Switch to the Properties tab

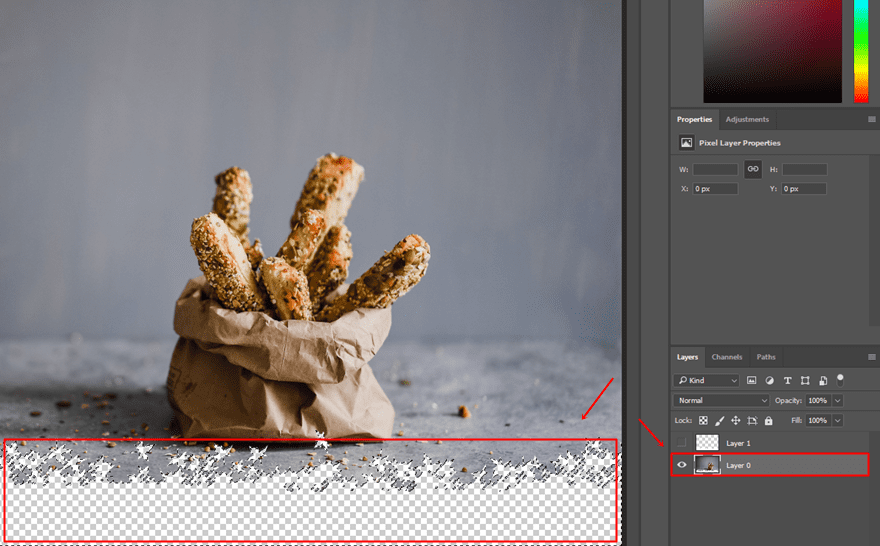pos(694,119)
